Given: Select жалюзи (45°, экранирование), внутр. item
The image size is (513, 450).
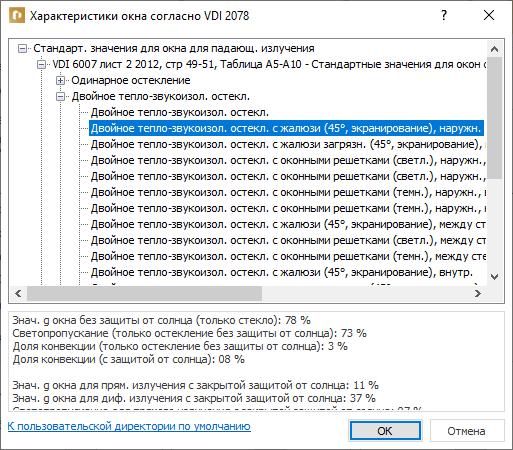Looking at the screenshot, I should 282,272.
